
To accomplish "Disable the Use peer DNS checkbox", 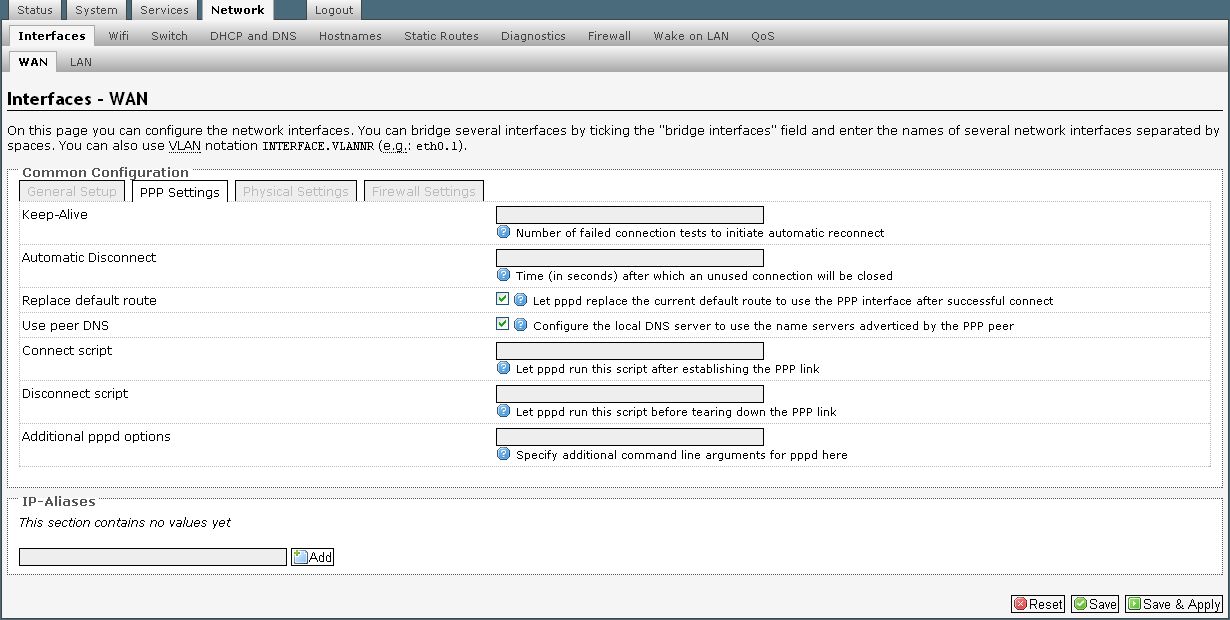I will [503, 324].
